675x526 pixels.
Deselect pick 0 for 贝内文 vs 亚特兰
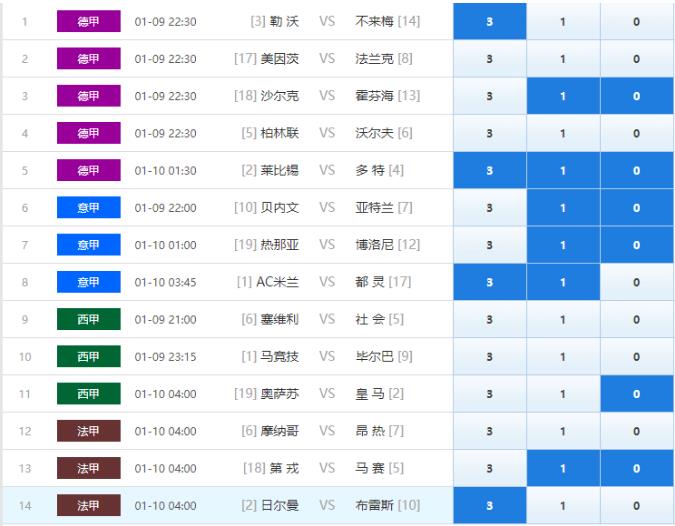point(637,208)
